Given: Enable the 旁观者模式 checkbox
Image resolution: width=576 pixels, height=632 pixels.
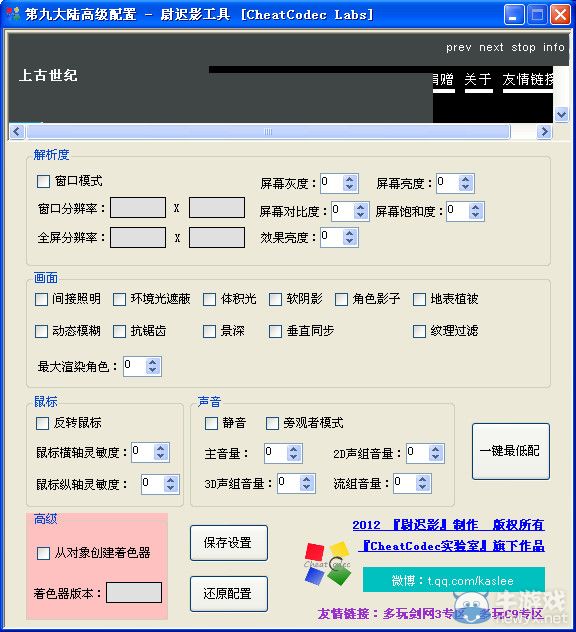Looking at the screenshot, I should click(x=272, y=424).
